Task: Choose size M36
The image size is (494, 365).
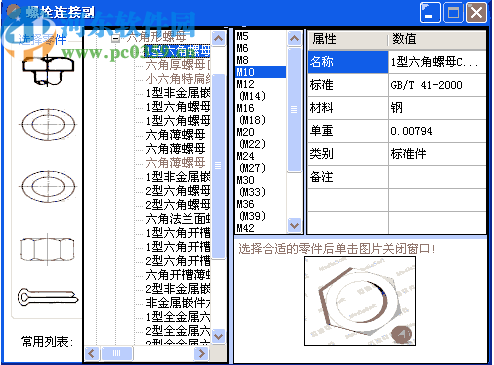Action: 245,204
